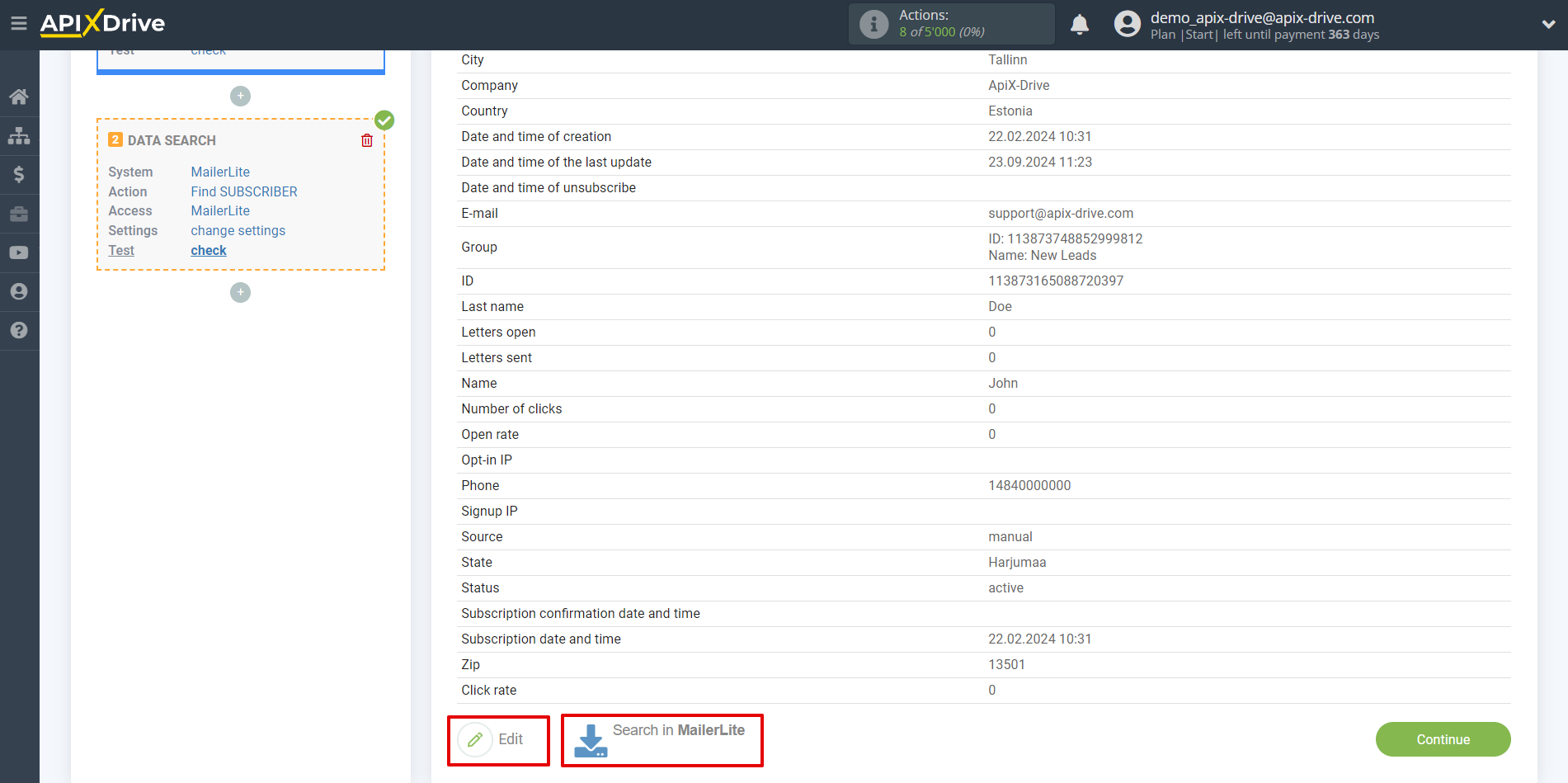The width and height of the screenshot is (1568, 783).
Task: Open the briefcase services icon
Action: click(x=19, y=214)
